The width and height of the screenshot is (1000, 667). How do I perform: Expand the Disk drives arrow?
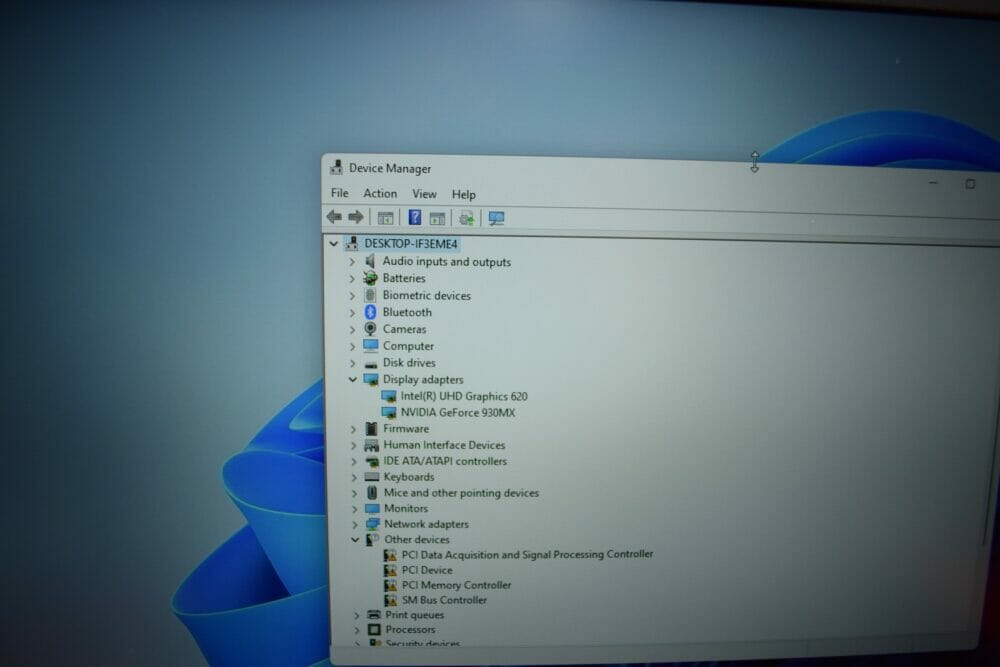point(353,363)
